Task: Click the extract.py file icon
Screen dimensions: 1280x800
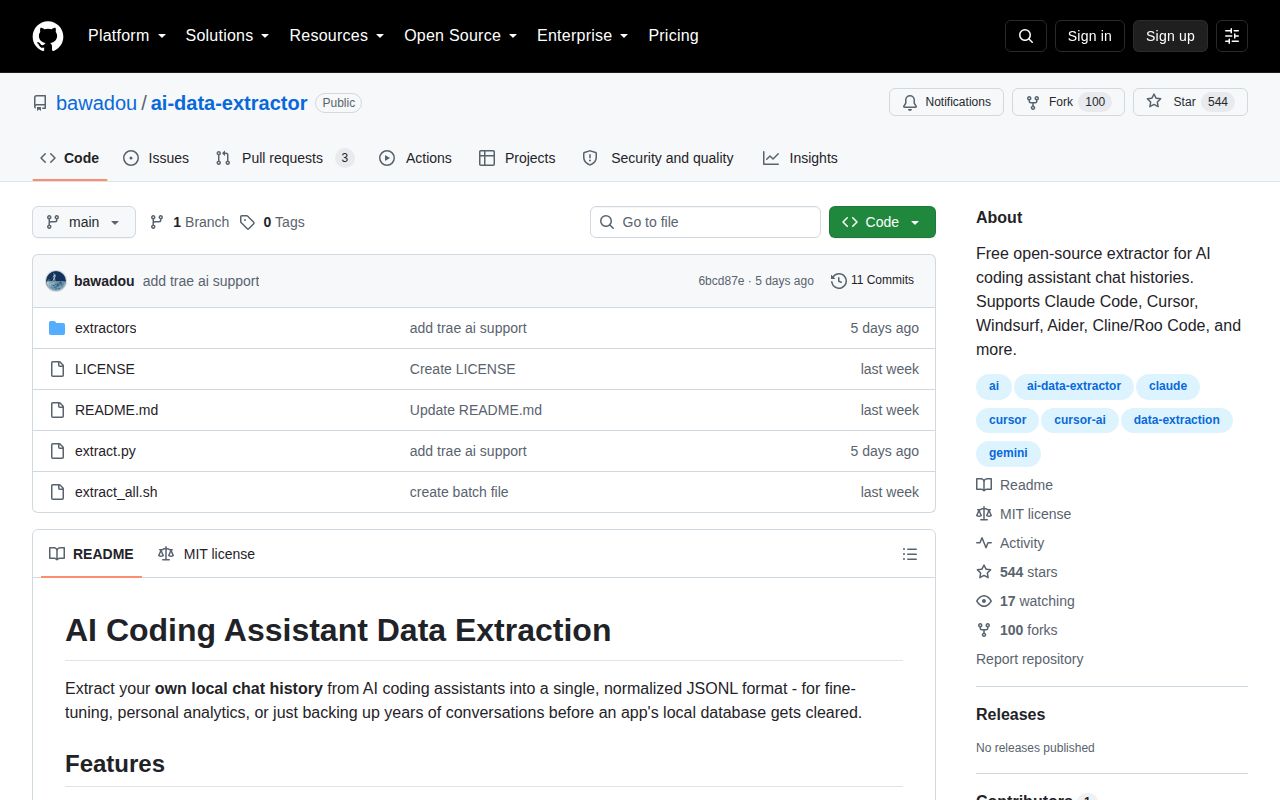Action: 57,451
